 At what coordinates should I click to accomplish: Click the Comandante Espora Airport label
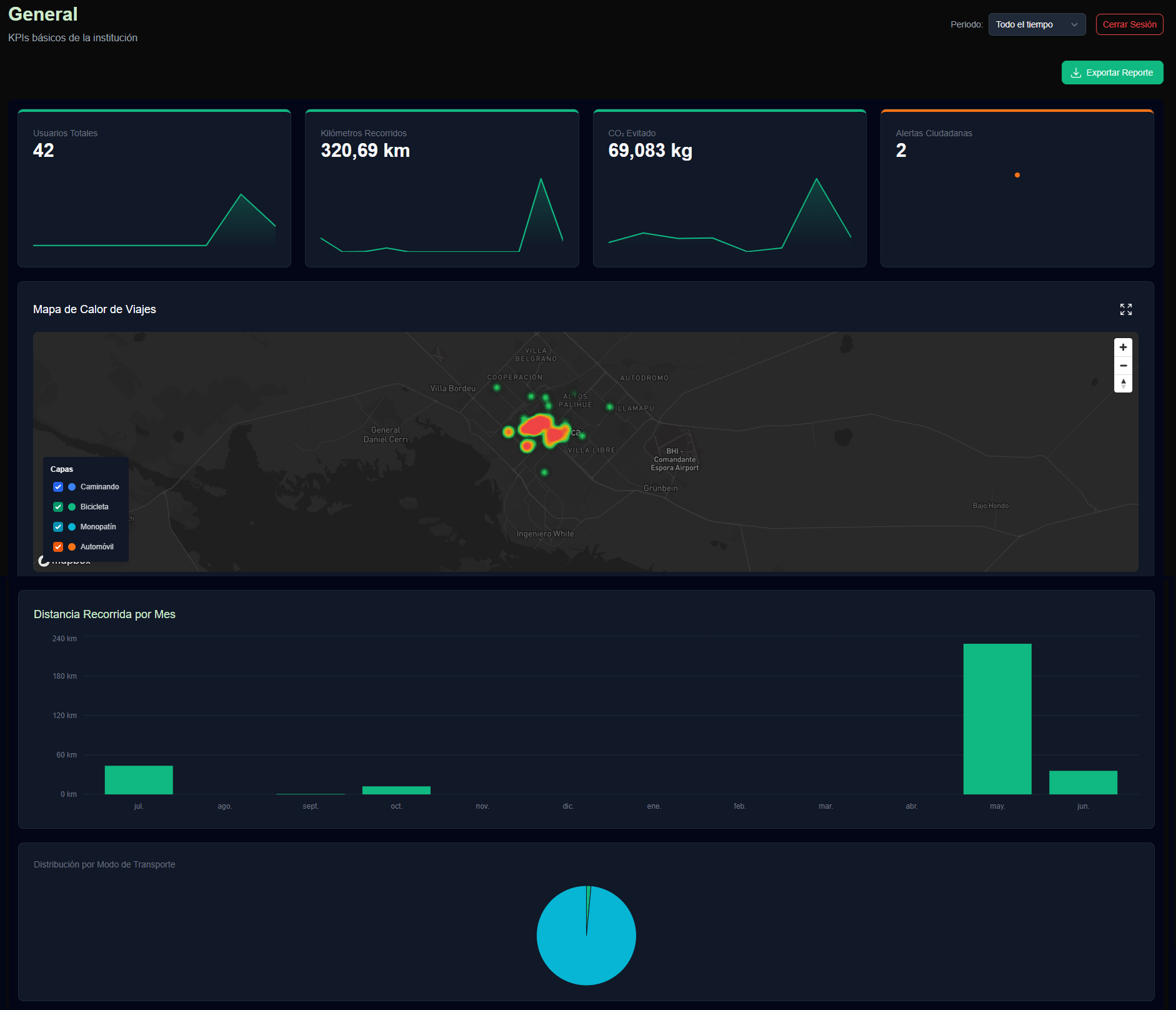coord(675,459)
